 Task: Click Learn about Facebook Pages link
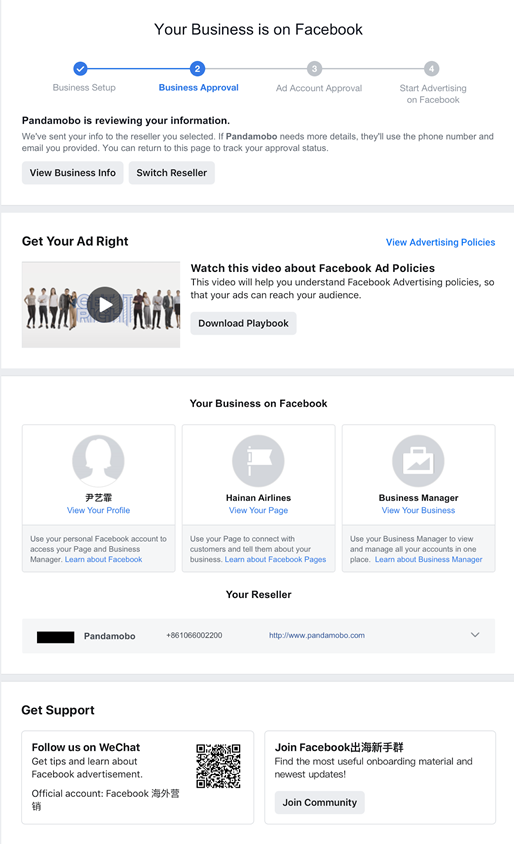click(x=275, y=560)
